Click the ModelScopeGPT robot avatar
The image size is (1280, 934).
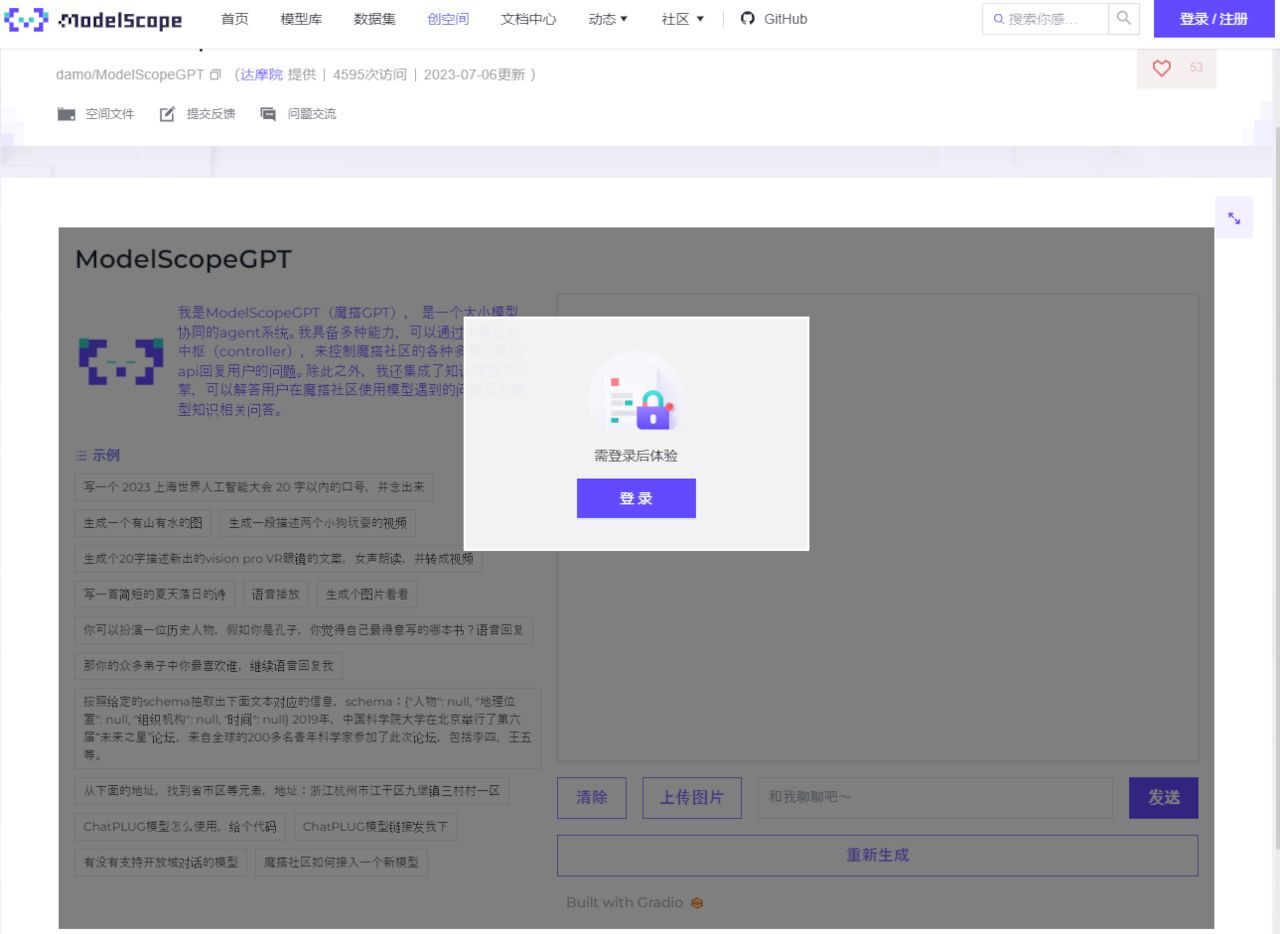point(121,361)
